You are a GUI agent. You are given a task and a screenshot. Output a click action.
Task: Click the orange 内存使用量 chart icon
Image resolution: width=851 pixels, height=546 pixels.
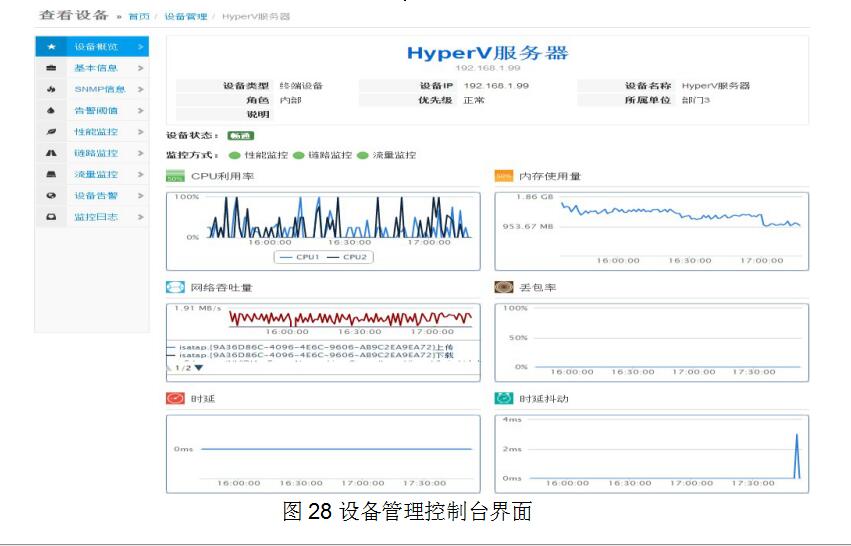pos(504,177)
